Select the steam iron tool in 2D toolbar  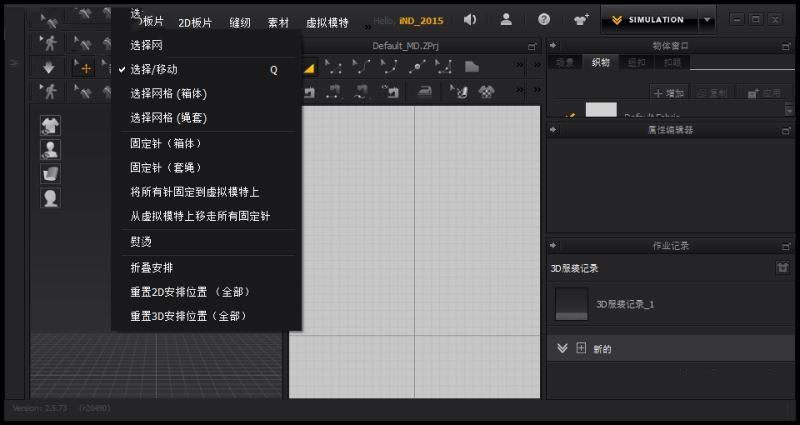(425, 92)
